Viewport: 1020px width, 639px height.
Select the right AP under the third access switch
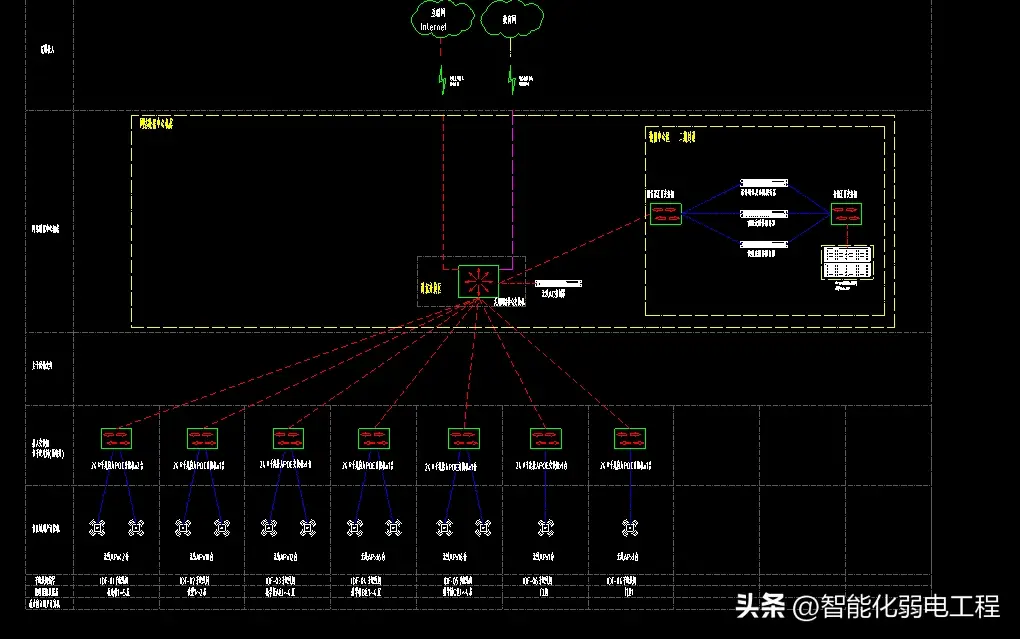pos(308,528)
